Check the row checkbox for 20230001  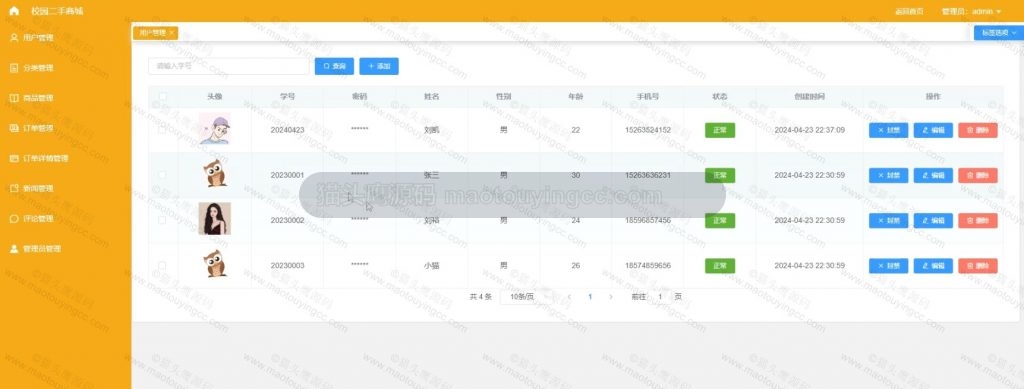point(162,175)
